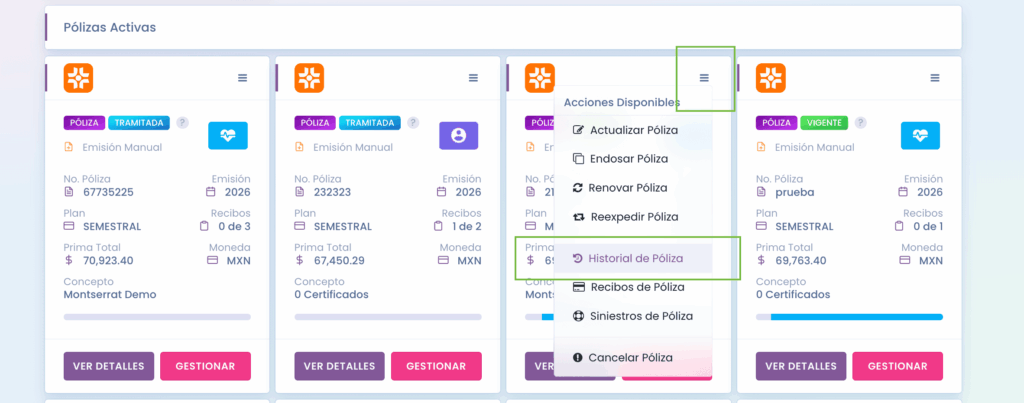Click PÓLIZA badge on policy 67735225 card
Screen dimensions: 1024x403
click(x=84, y=123)
